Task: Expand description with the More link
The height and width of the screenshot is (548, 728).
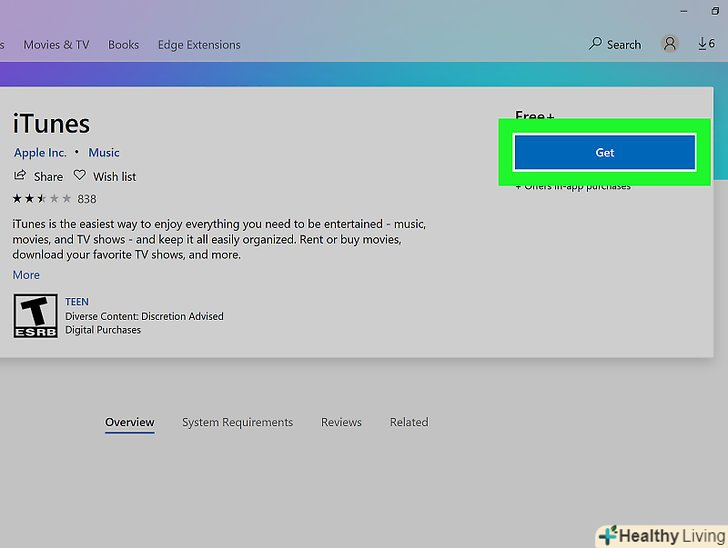Action: 26,275
